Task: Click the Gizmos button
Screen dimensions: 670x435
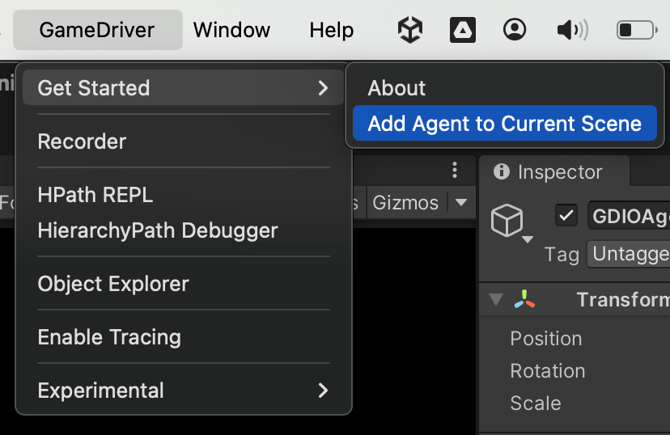Action: tap(405, 202)
